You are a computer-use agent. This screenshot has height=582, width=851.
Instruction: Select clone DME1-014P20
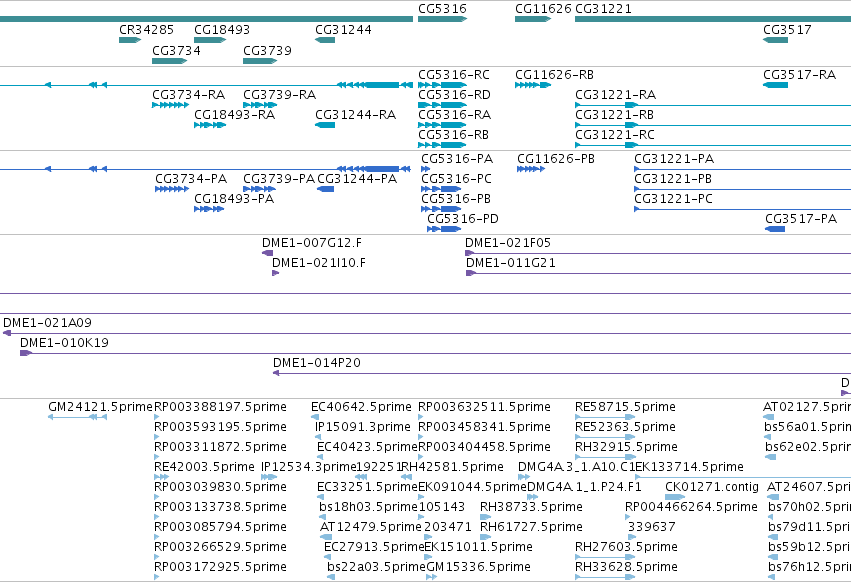(x=562, y=373)
